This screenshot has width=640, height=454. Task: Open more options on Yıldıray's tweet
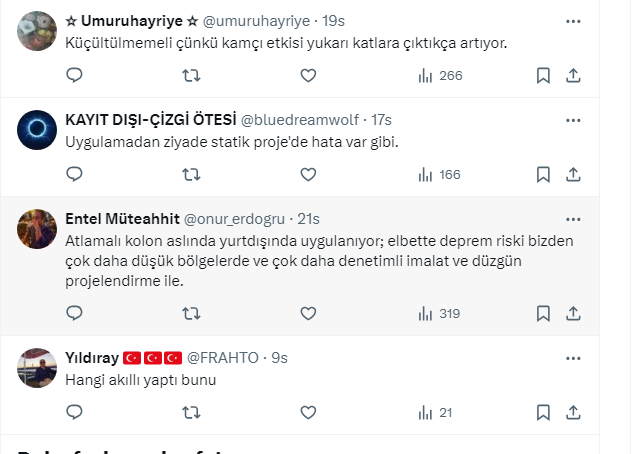tap(573, 357)
